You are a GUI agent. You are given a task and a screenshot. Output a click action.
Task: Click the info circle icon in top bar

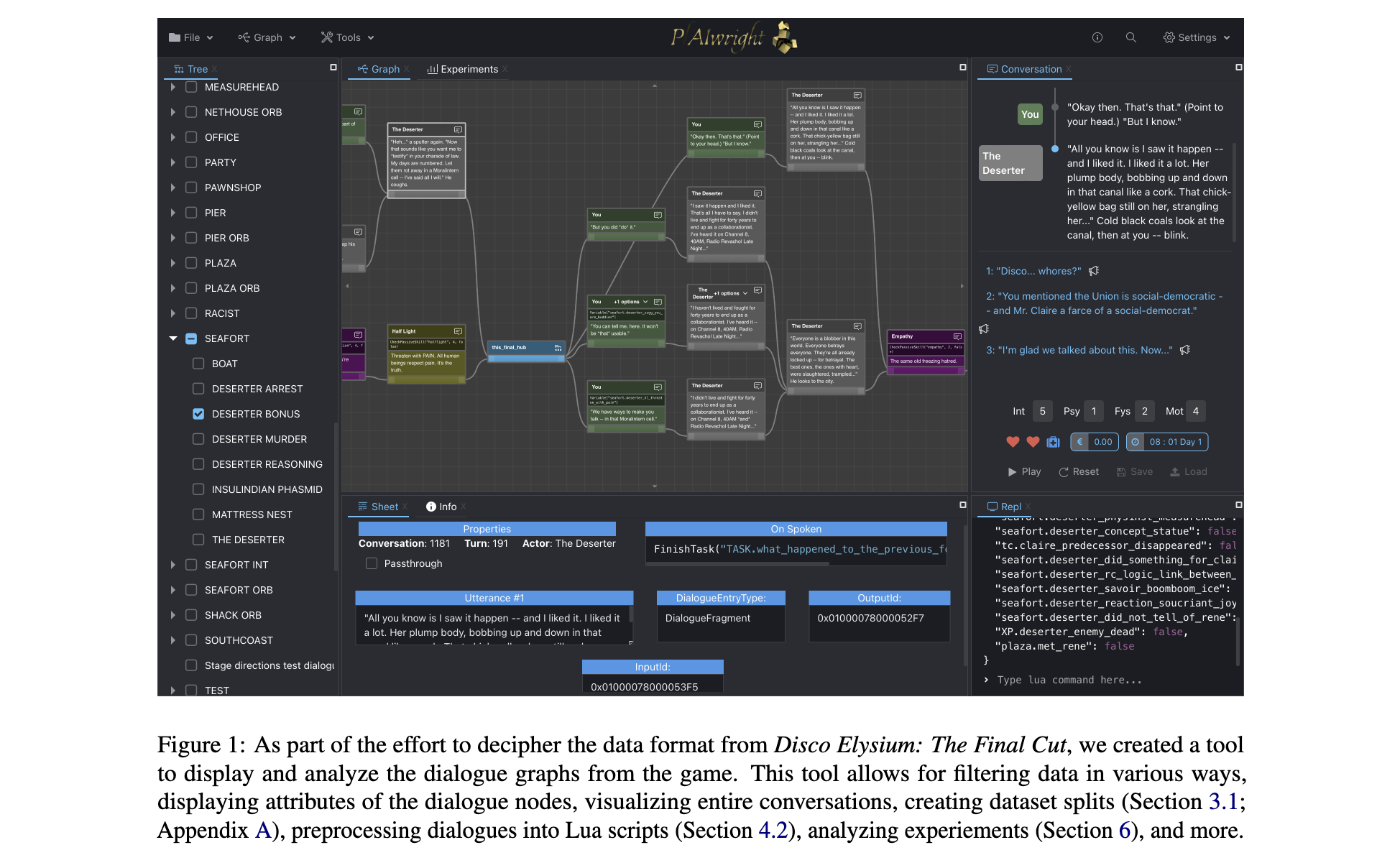(x=1097, y=37)
